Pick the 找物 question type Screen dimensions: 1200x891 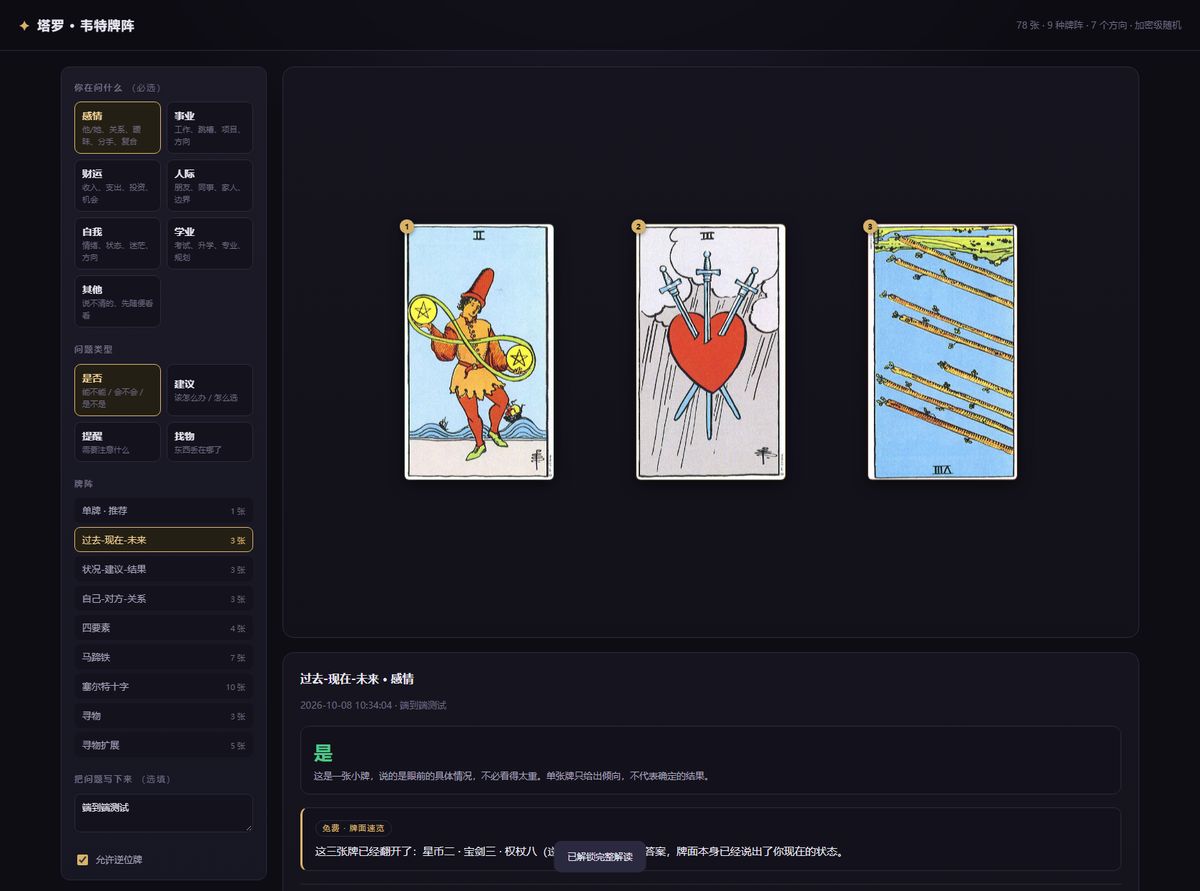(x=209, y=442)
